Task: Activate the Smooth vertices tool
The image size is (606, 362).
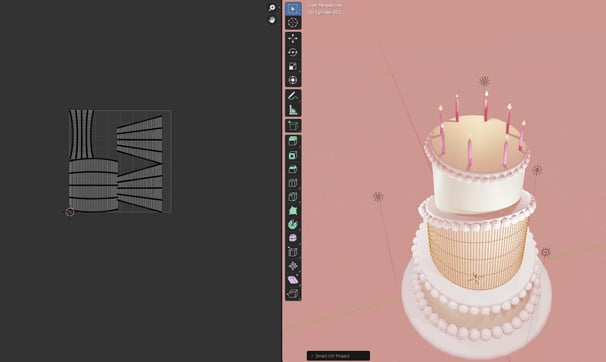Action: pyautogui.click(x=293, y=238)
